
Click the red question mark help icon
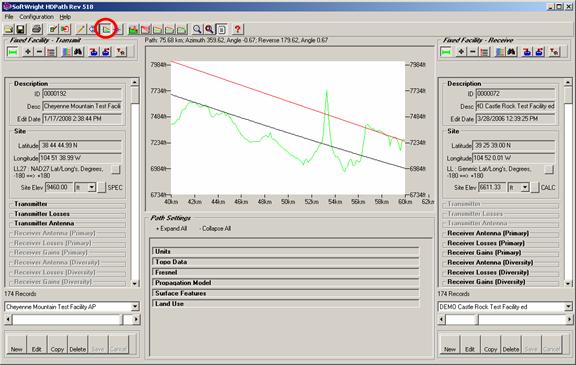pyautogui.click(x=238, y=29)
